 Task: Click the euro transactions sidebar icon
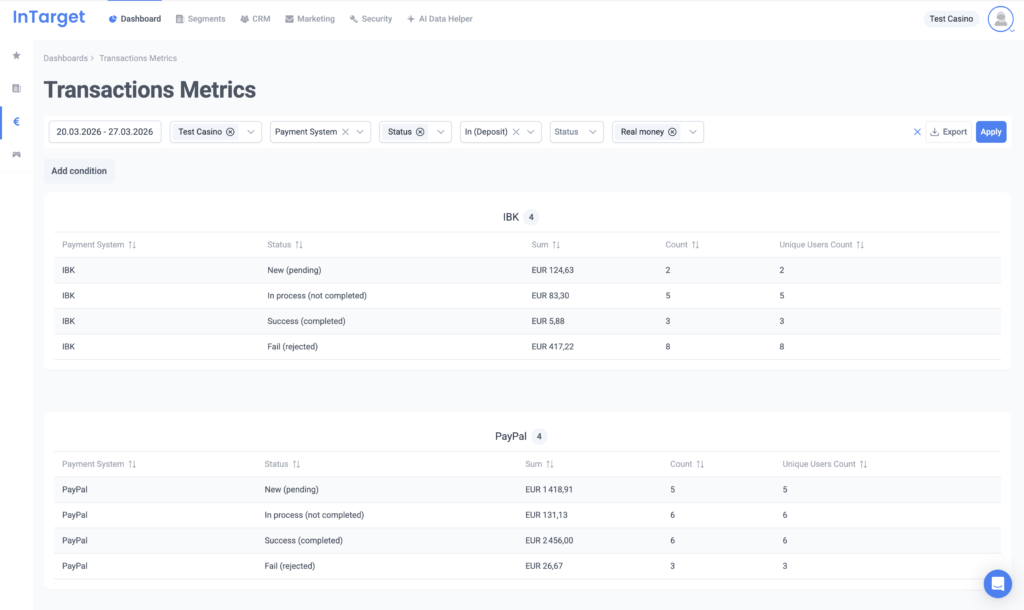coord(16,122)
